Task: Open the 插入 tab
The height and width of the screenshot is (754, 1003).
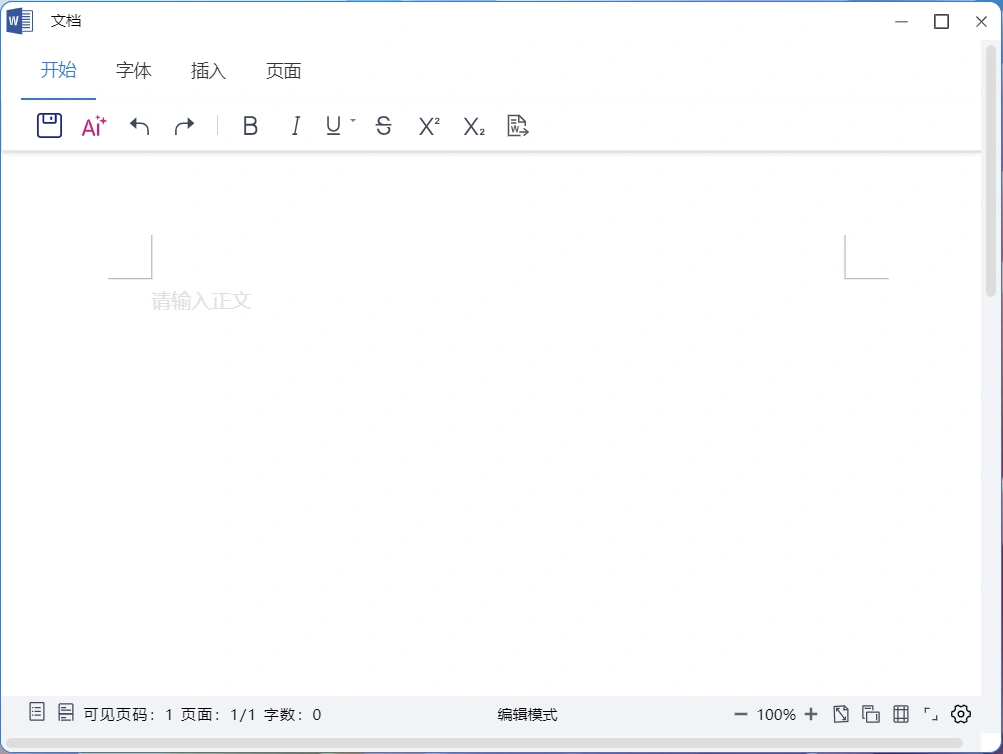Action: pos(209,71)
